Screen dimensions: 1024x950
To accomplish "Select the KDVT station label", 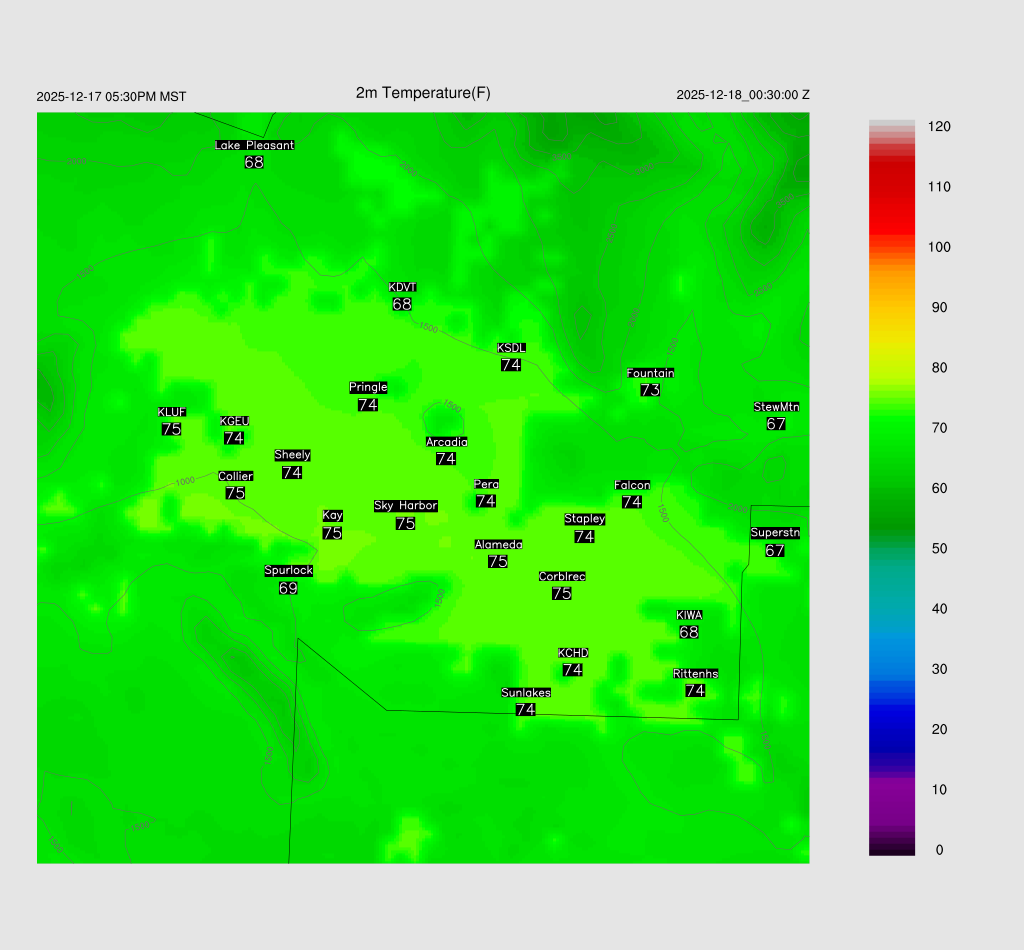I will [402, 287].
